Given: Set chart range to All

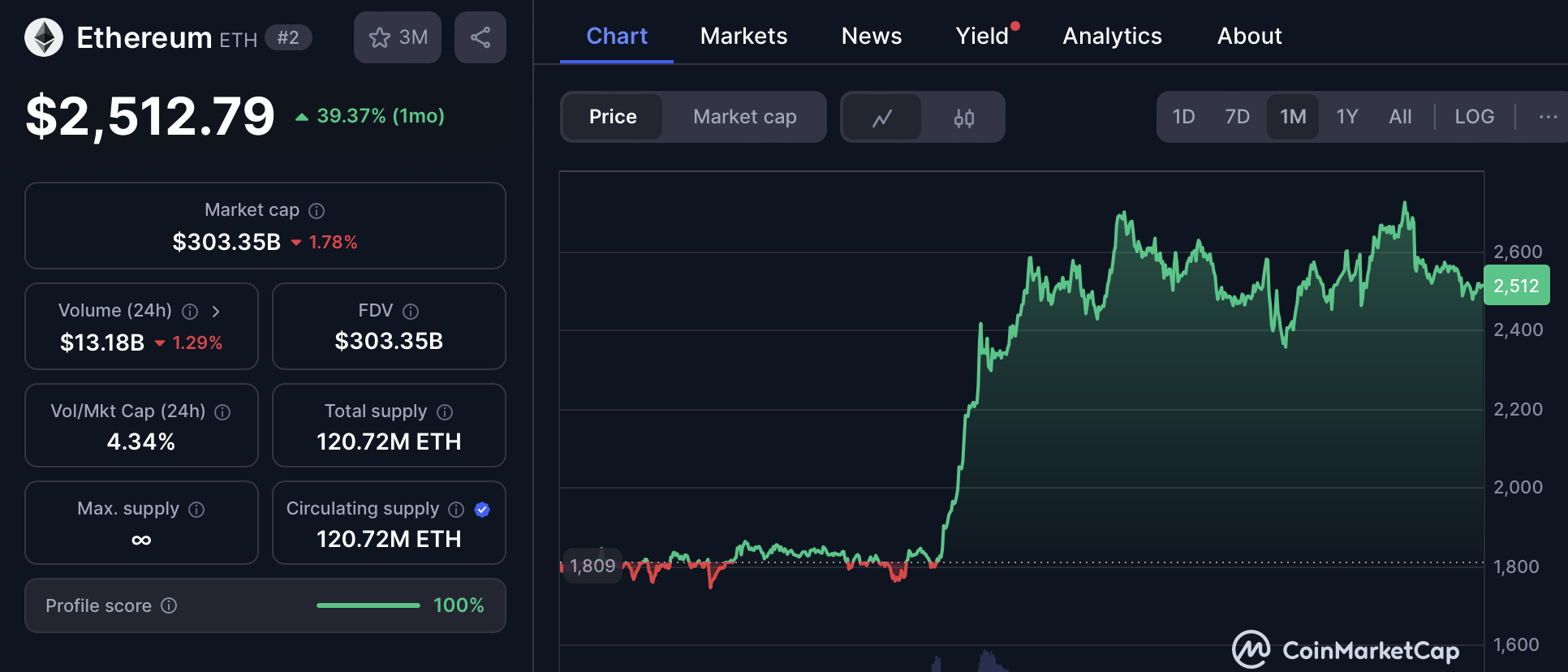Looking at the screenshot, I should coord(1400,117).
